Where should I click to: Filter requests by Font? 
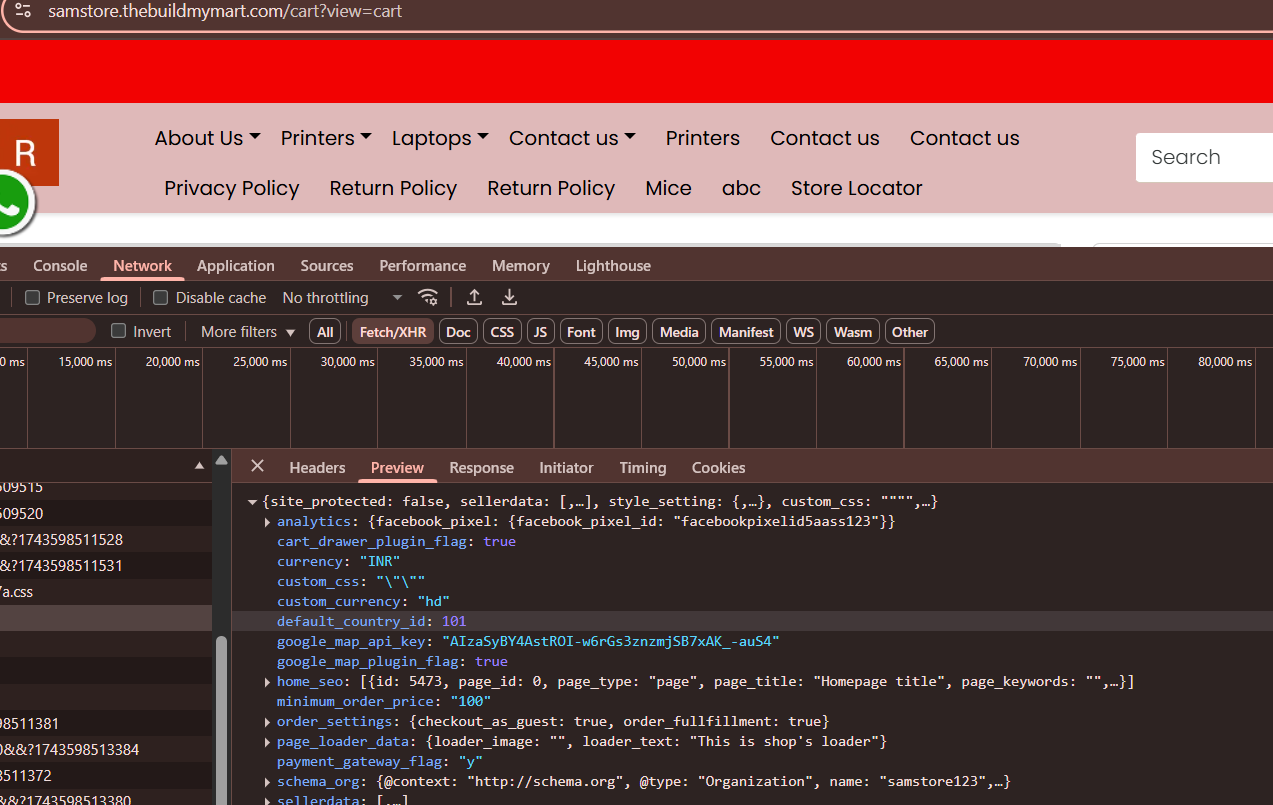click(581, 332)
